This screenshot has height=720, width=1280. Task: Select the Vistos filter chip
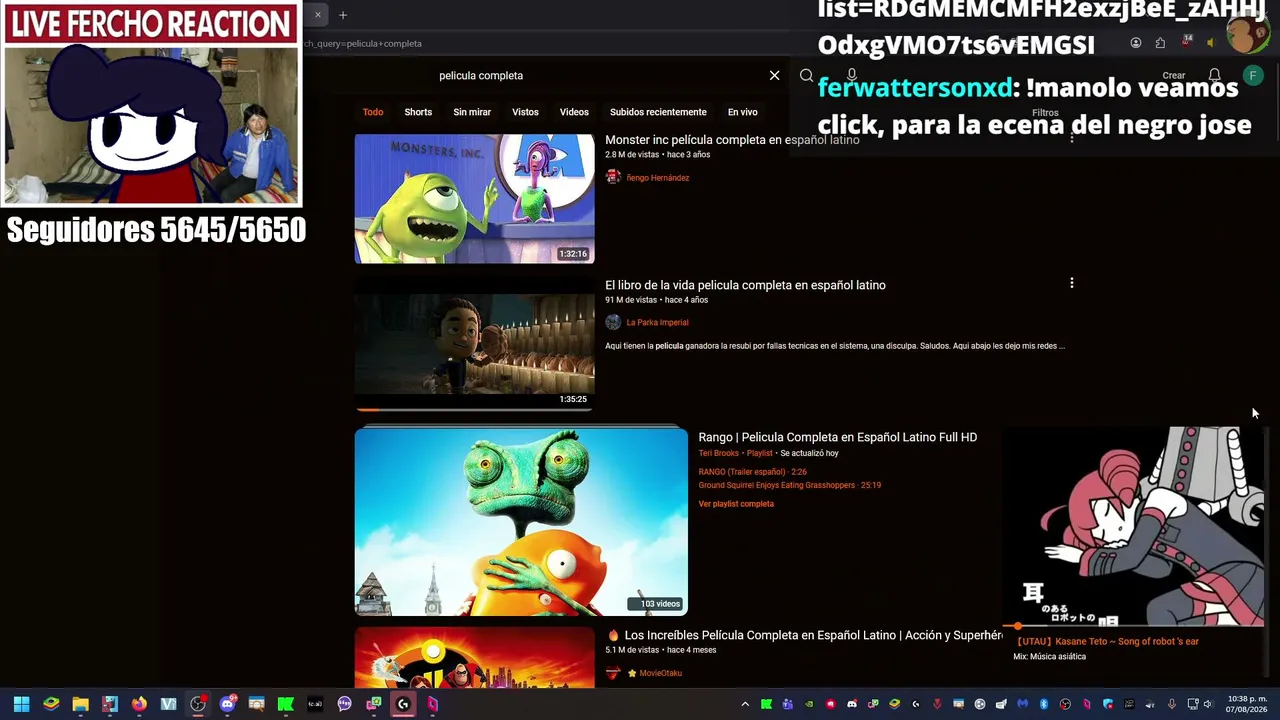pyautogui.click(x=525, y=112)
